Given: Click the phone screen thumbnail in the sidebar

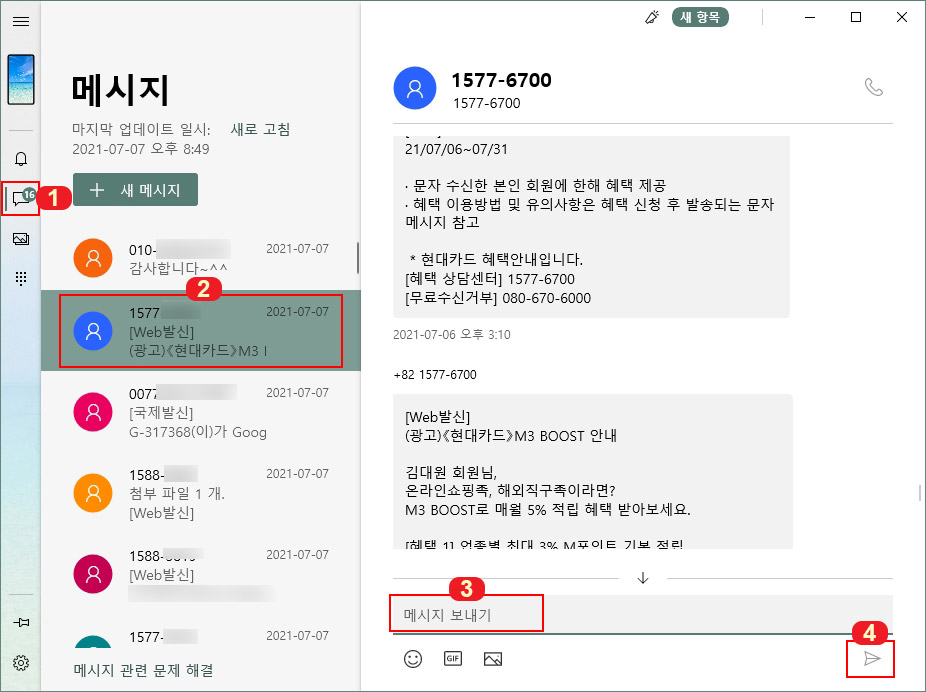Looking at the screenshot, I should point(20,80).
